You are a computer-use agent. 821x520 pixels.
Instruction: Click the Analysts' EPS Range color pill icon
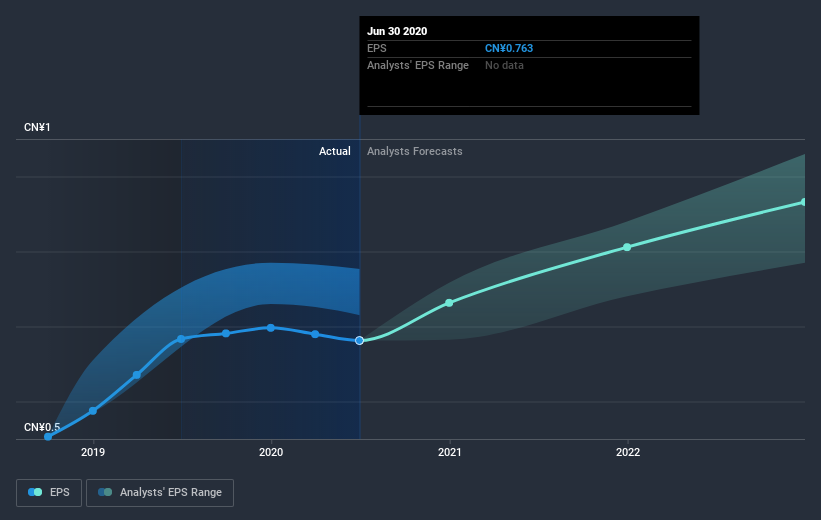[105, 492]
